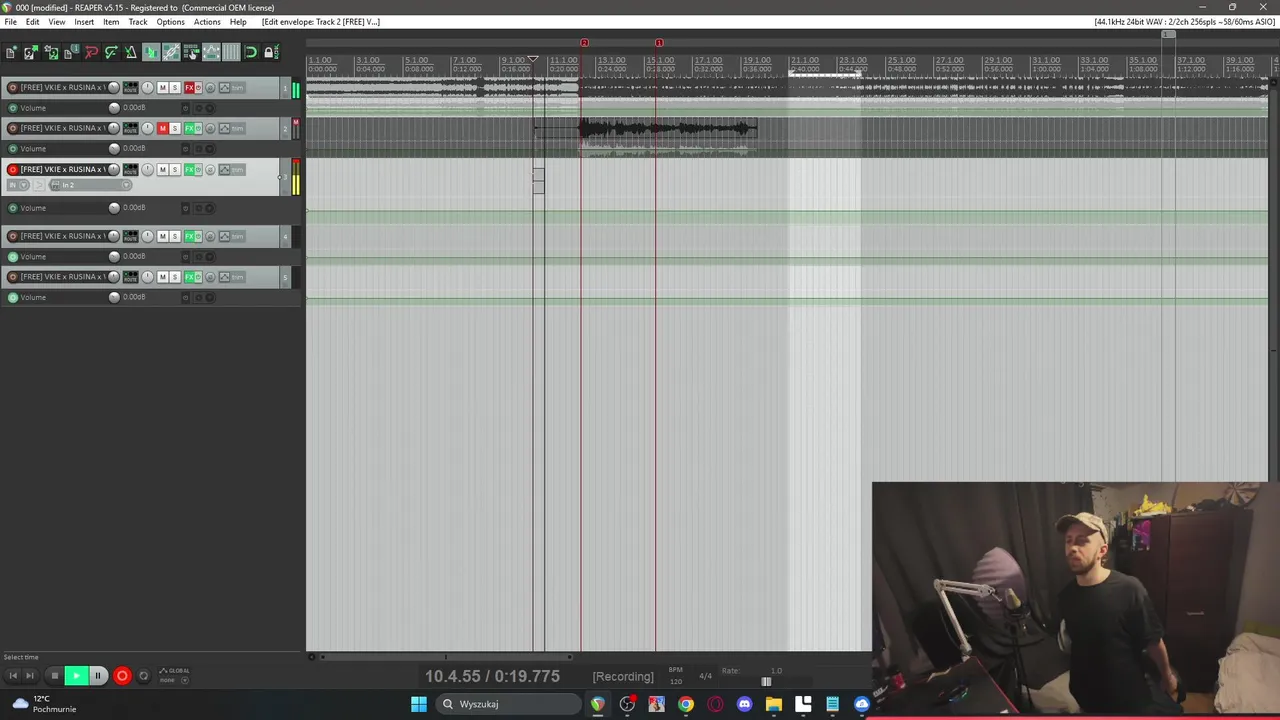
Task: Solo track 1
Action: click(x=174, y=88)
